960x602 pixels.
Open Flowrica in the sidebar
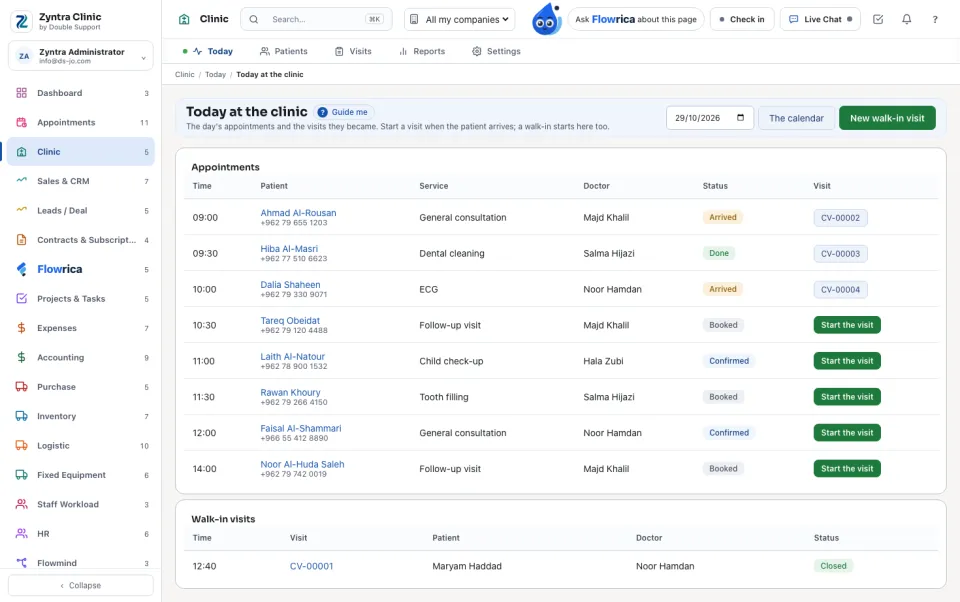pyautogui.click(x=81, y=269)
